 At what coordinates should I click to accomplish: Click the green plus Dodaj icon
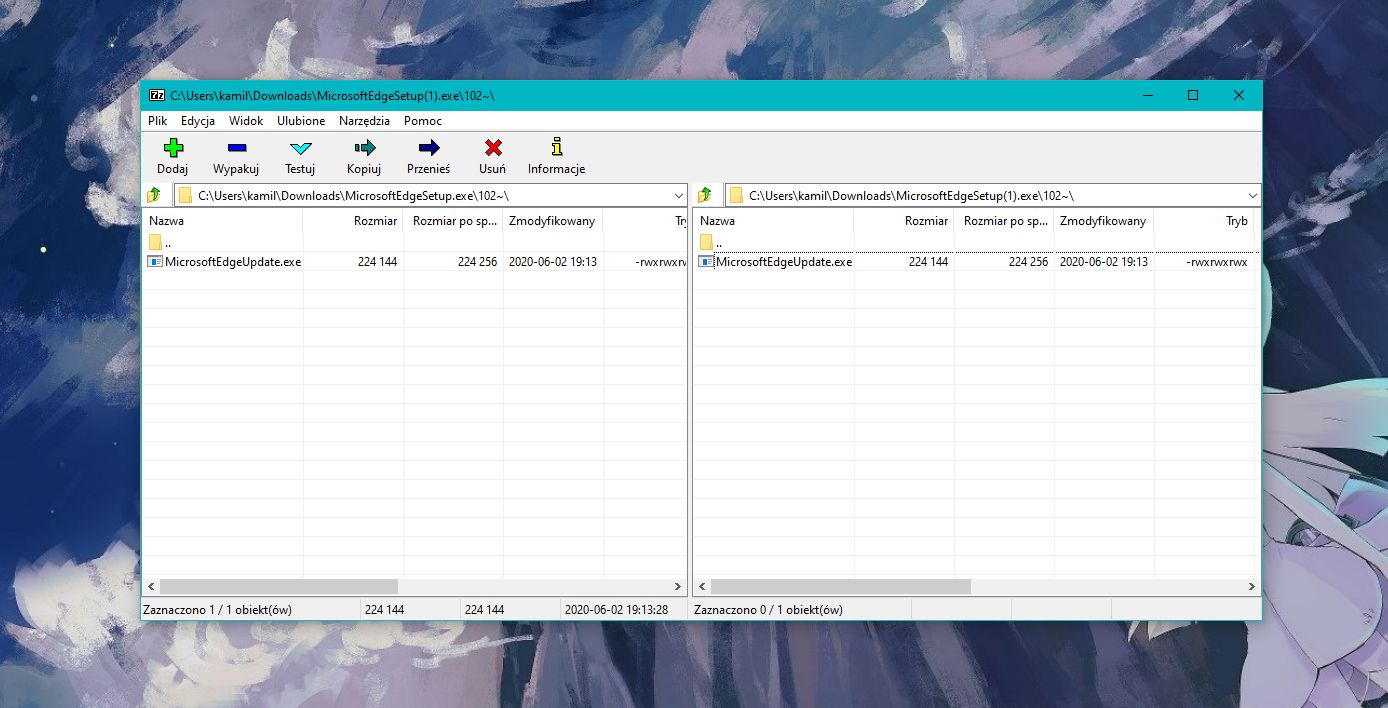[173, 149]
